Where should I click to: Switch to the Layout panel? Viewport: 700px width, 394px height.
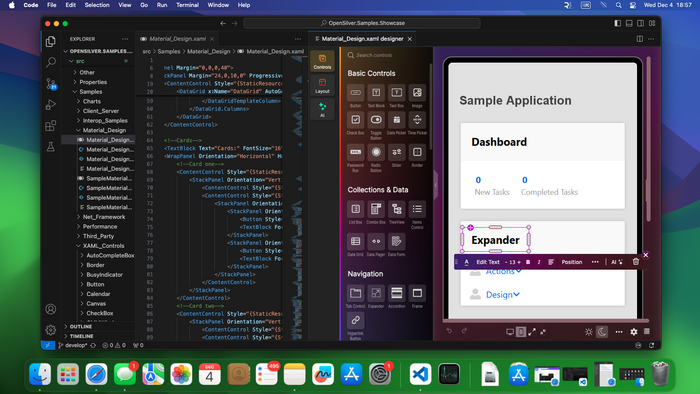click(x=322, y=85)
